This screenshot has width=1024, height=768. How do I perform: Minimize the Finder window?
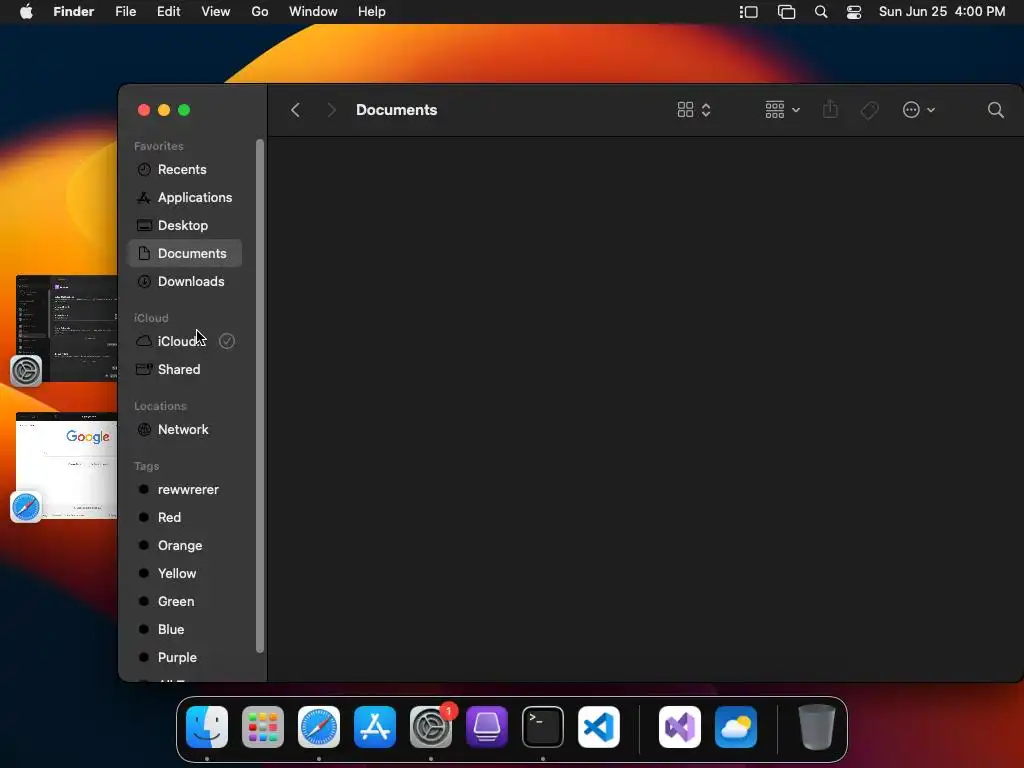coord(164,110)
